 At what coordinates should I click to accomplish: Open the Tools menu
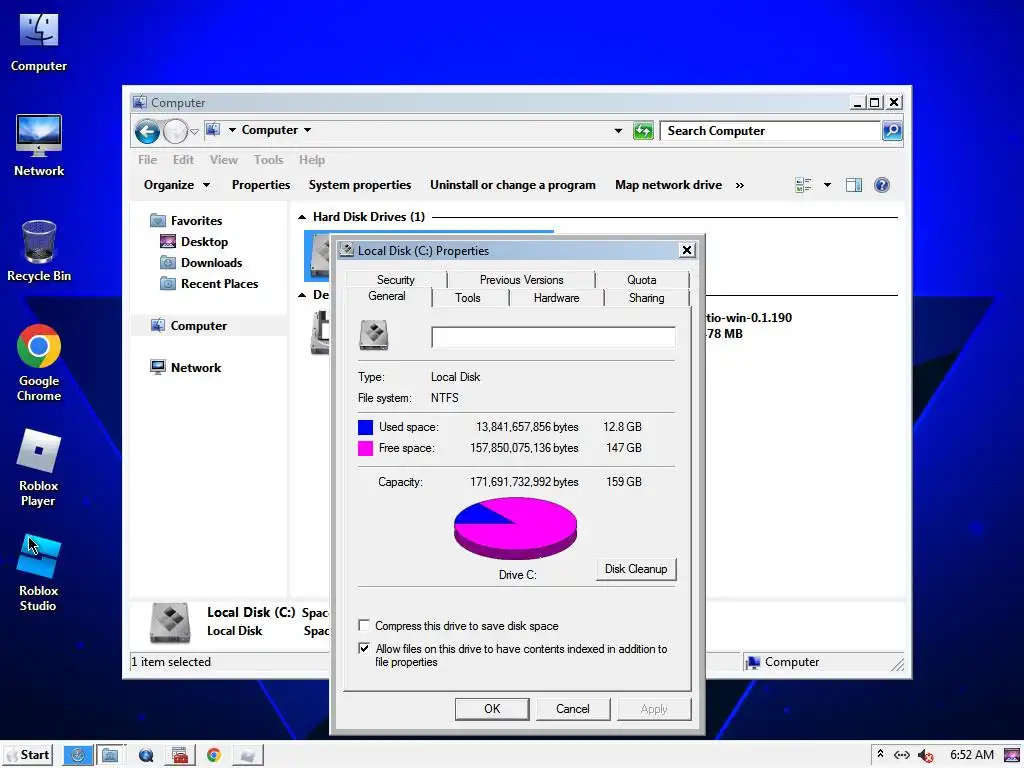tap(268, 160)
